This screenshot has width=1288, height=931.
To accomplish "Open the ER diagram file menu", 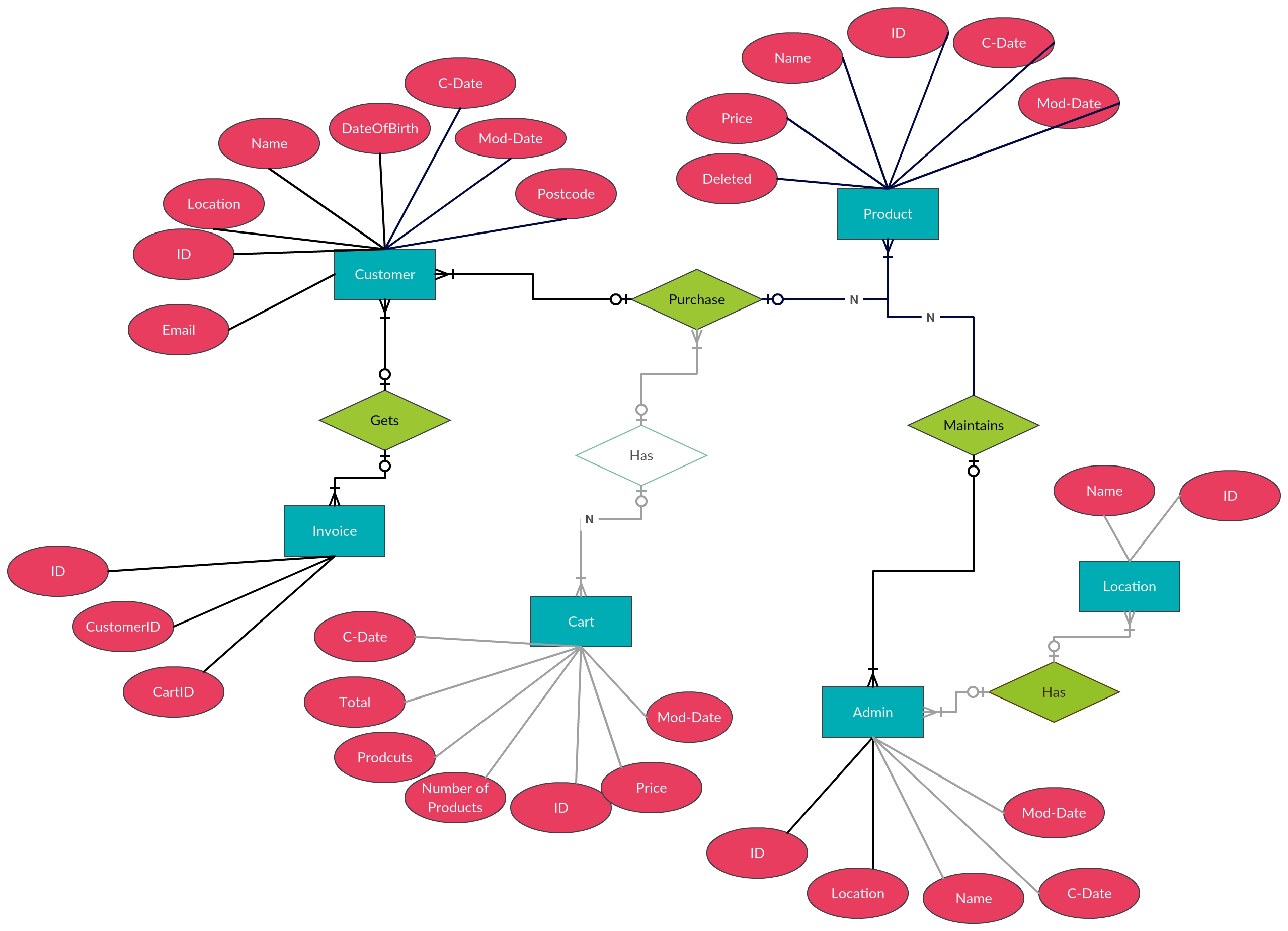I will pos(0,0).
